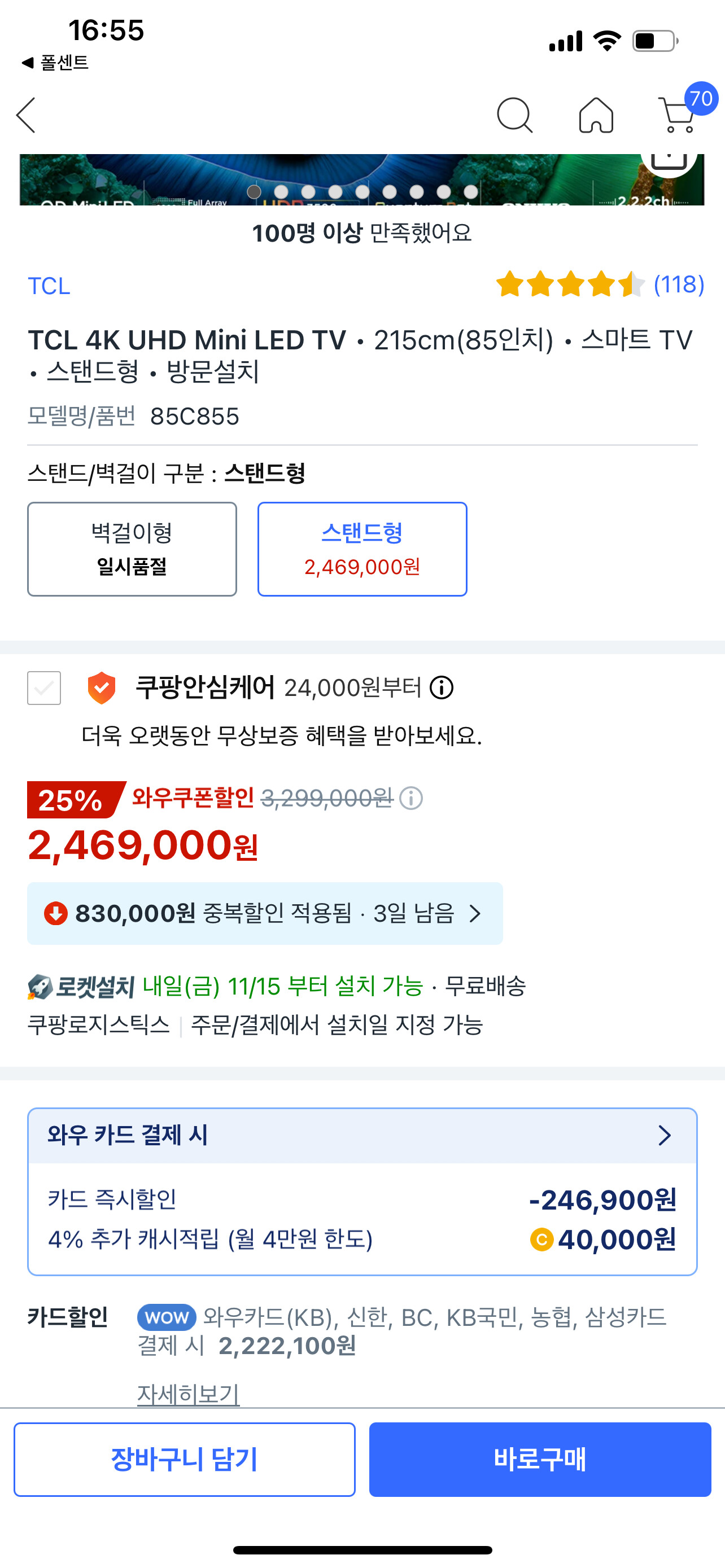The height and width of the screenshot is (1568, 725).
Task: Open the TCL brand page link
Action: (x=49, y=286)
